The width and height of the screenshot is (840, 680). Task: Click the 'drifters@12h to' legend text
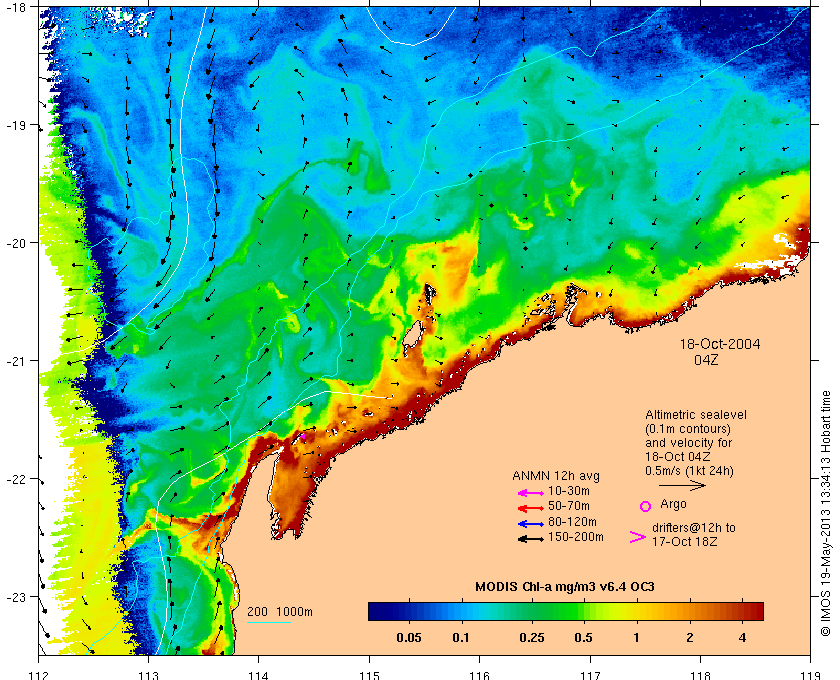(x=694, y=528)
